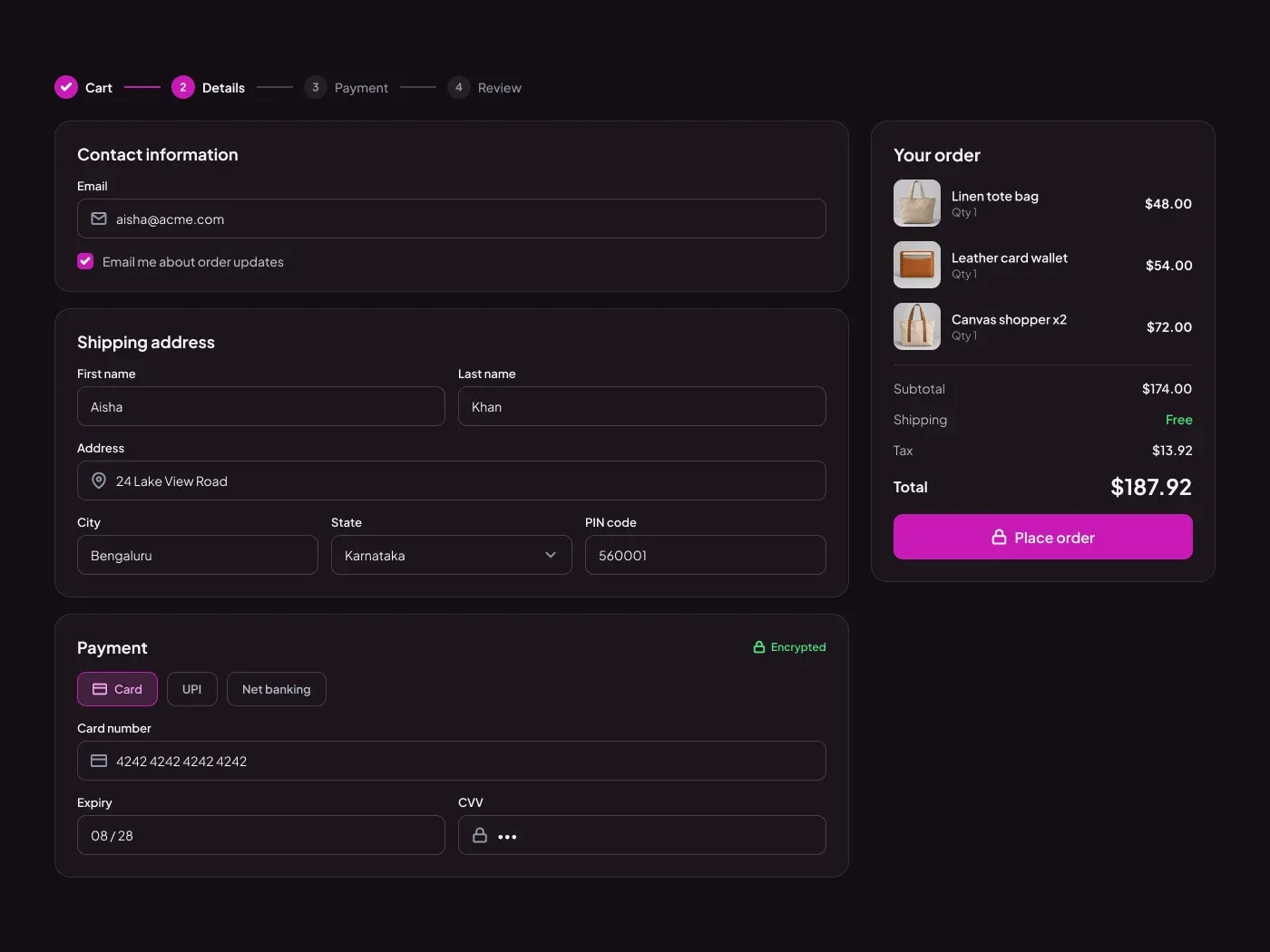The height and width of the screenshot is (952, 1270).
Task: Click the Your order heading
Action: pos(937,155)
